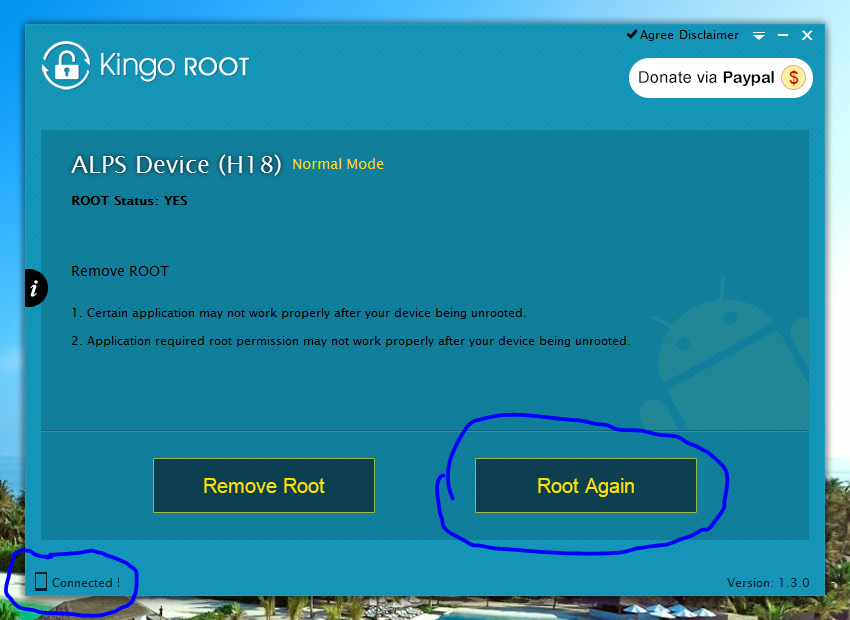
Task: Click the ROOT Status: YES text
Action: (x=130, y=201)
